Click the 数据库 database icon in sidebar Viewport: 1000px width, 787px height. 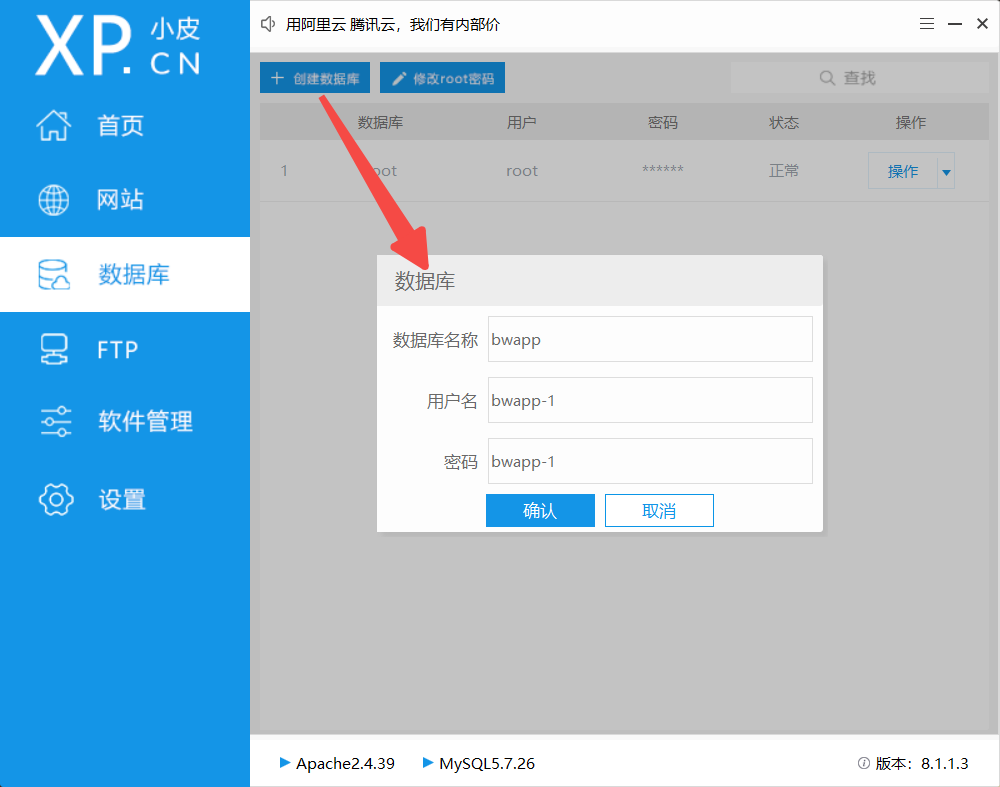(x=53, y=274)
